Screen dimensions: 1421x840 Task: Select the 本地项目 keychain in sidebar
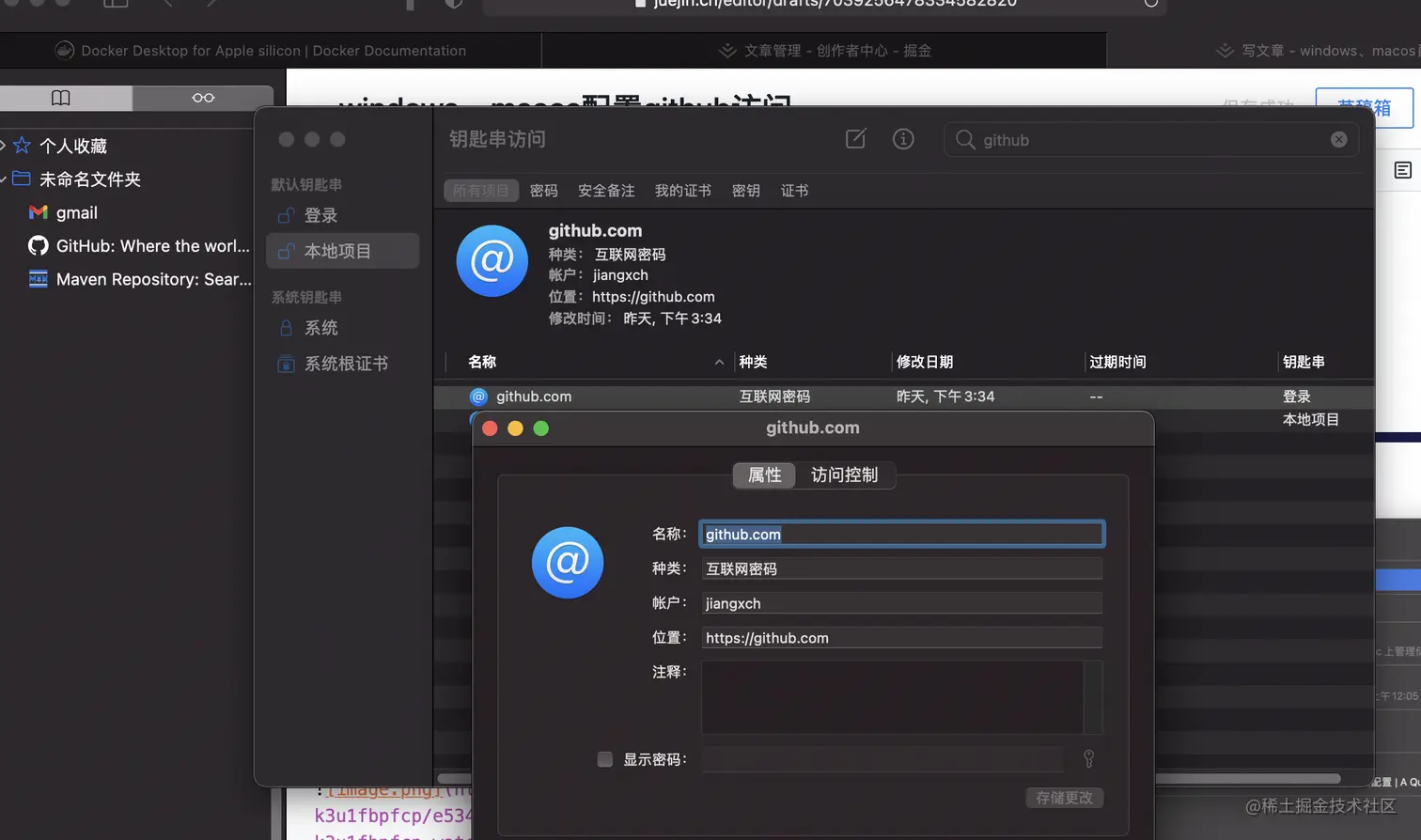[343, 251]
